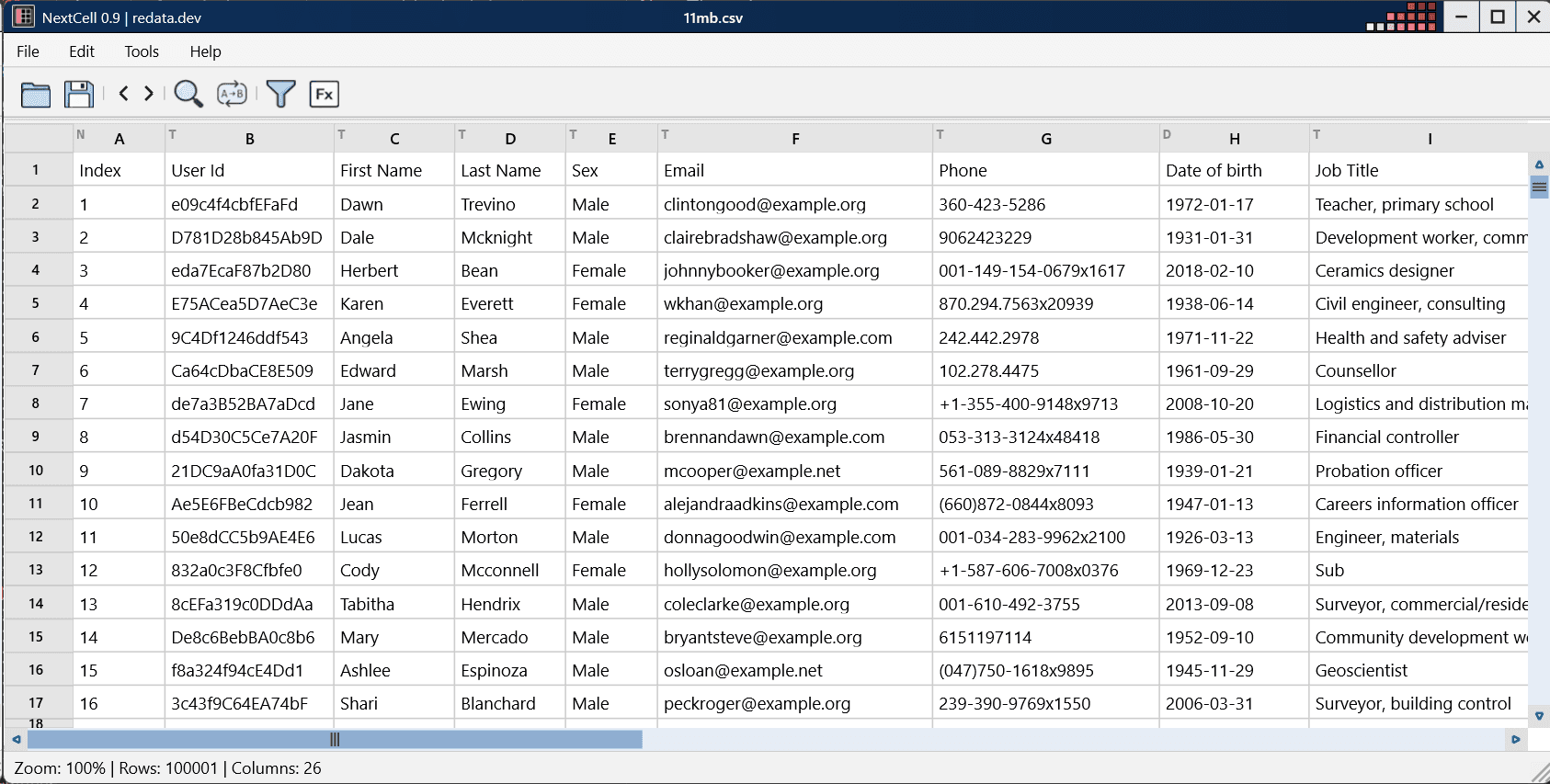Image resolution: width=1550 pixels, height=784 pixels.
Task: Save the file using the floppy disk icon
Action: (x=79, y=94)
